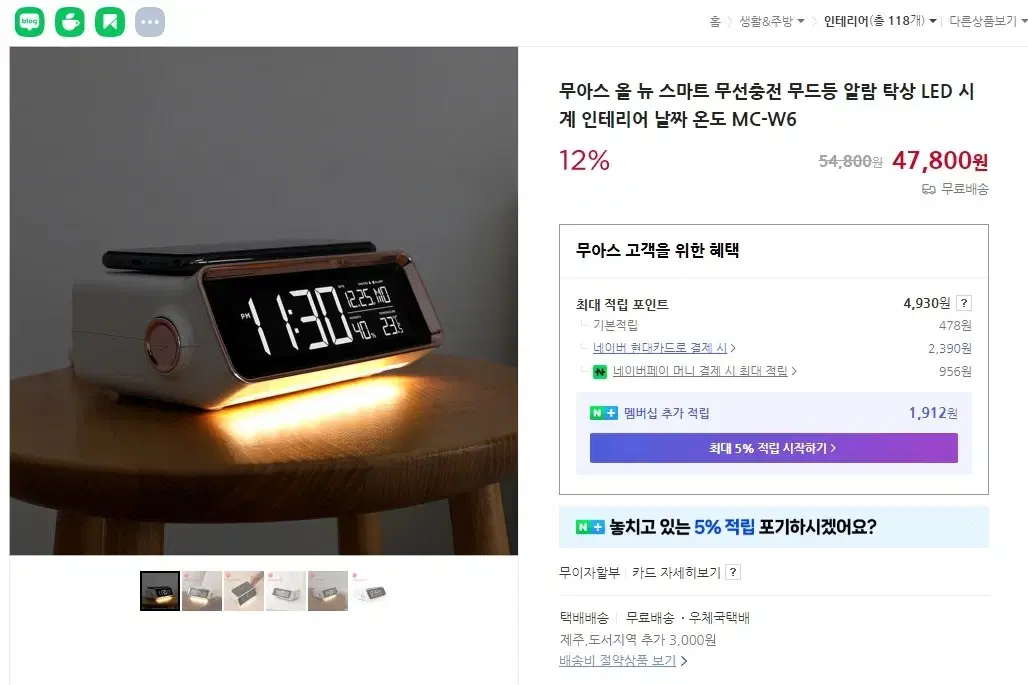Screen dimensions: 1028x685
Task: Share to Naver Blog icon
Action: (30, 22)
